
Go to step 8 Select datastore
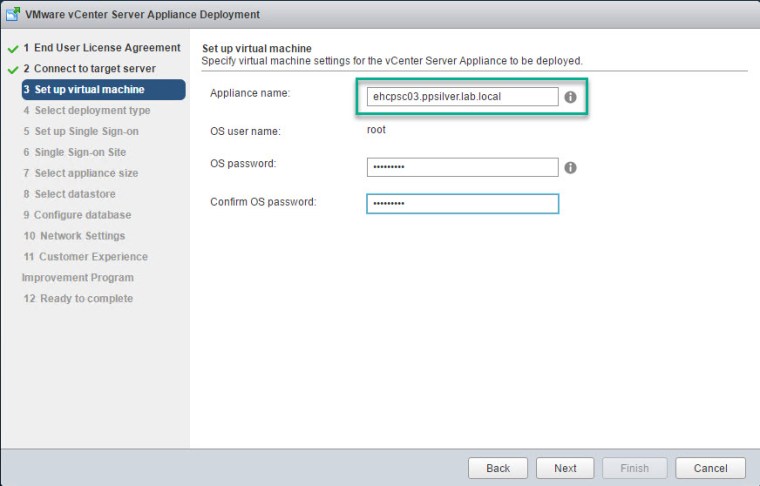(x=69, y=194)
